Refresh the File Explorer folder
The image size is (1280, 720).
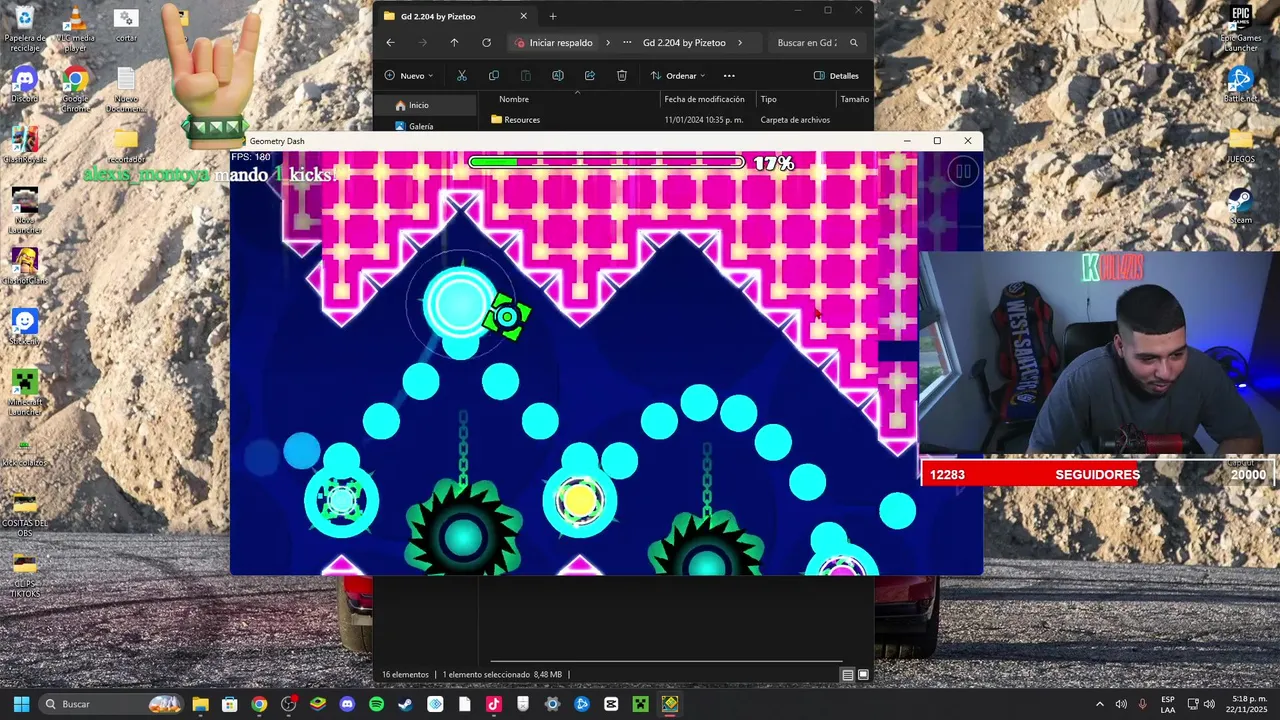coord(486,43)
